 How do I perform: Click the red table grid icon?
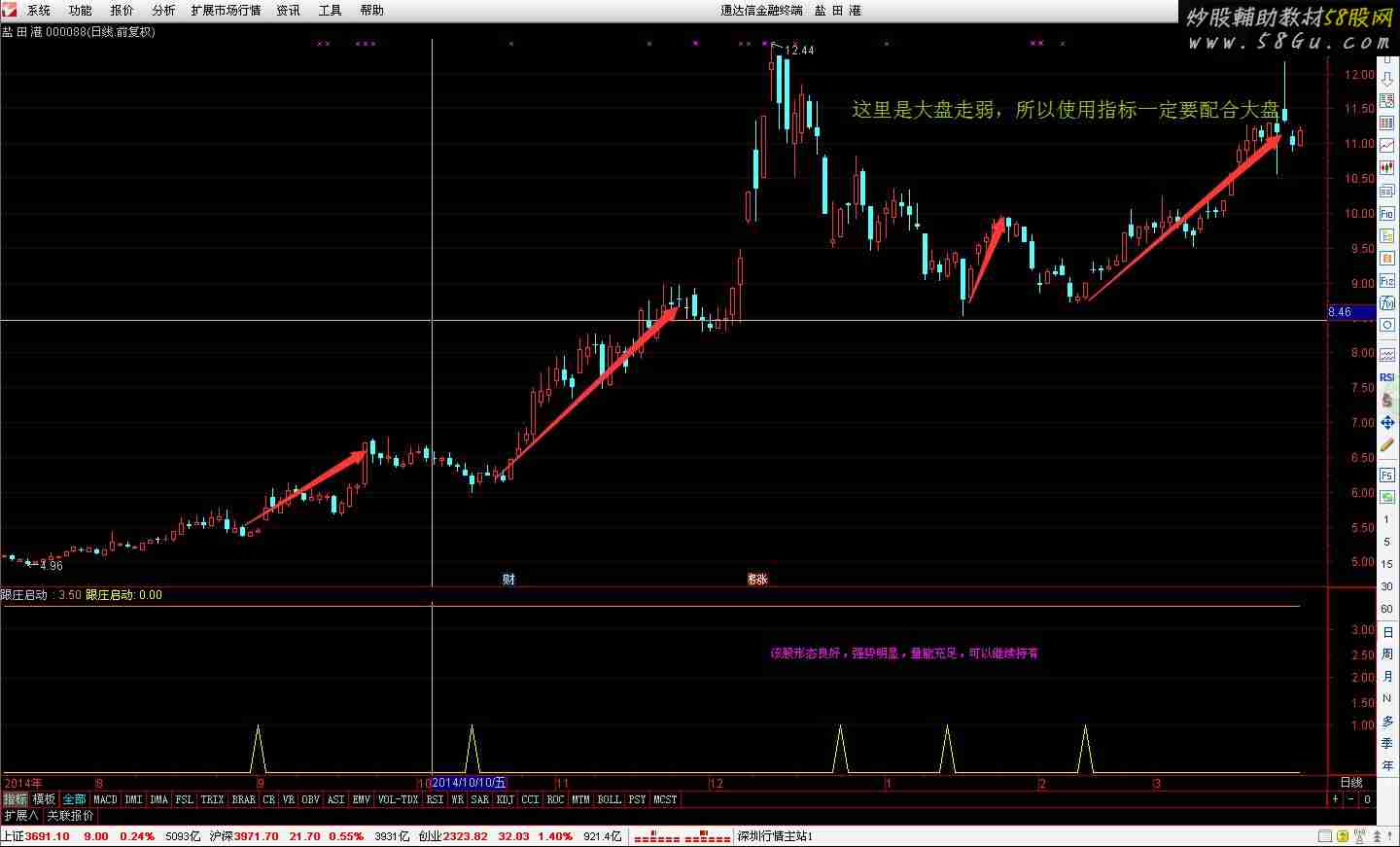(x=1387, y=123)
